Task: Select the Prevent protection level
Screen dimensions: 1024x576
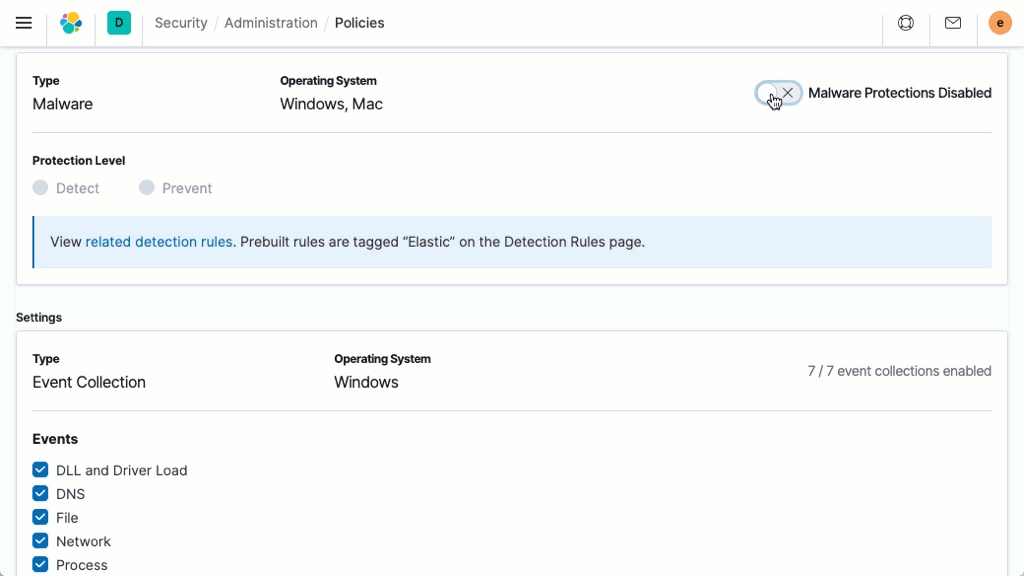Action: click(x=147, y=188)
